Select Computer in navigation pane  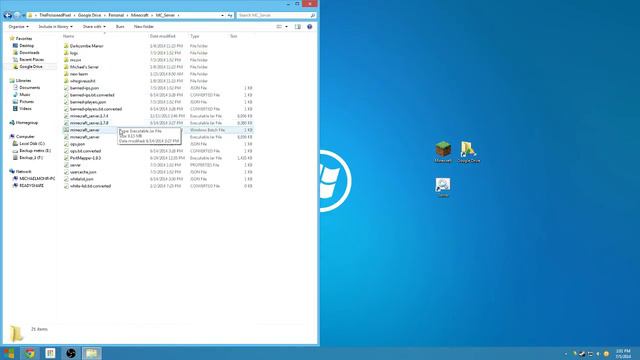coord(25,136)
